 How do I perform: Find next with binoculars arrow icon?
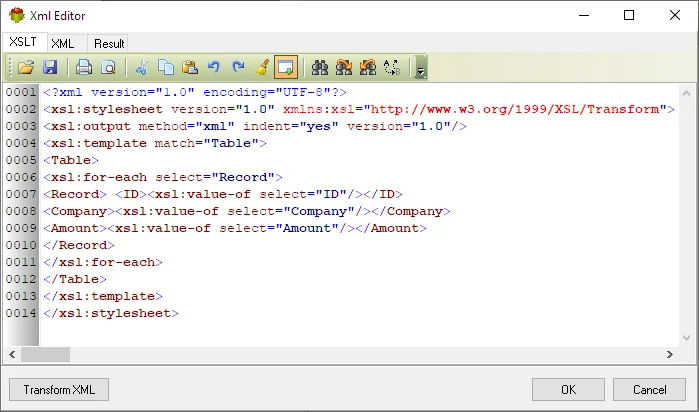pyautogui.click(x=344, y=67)
